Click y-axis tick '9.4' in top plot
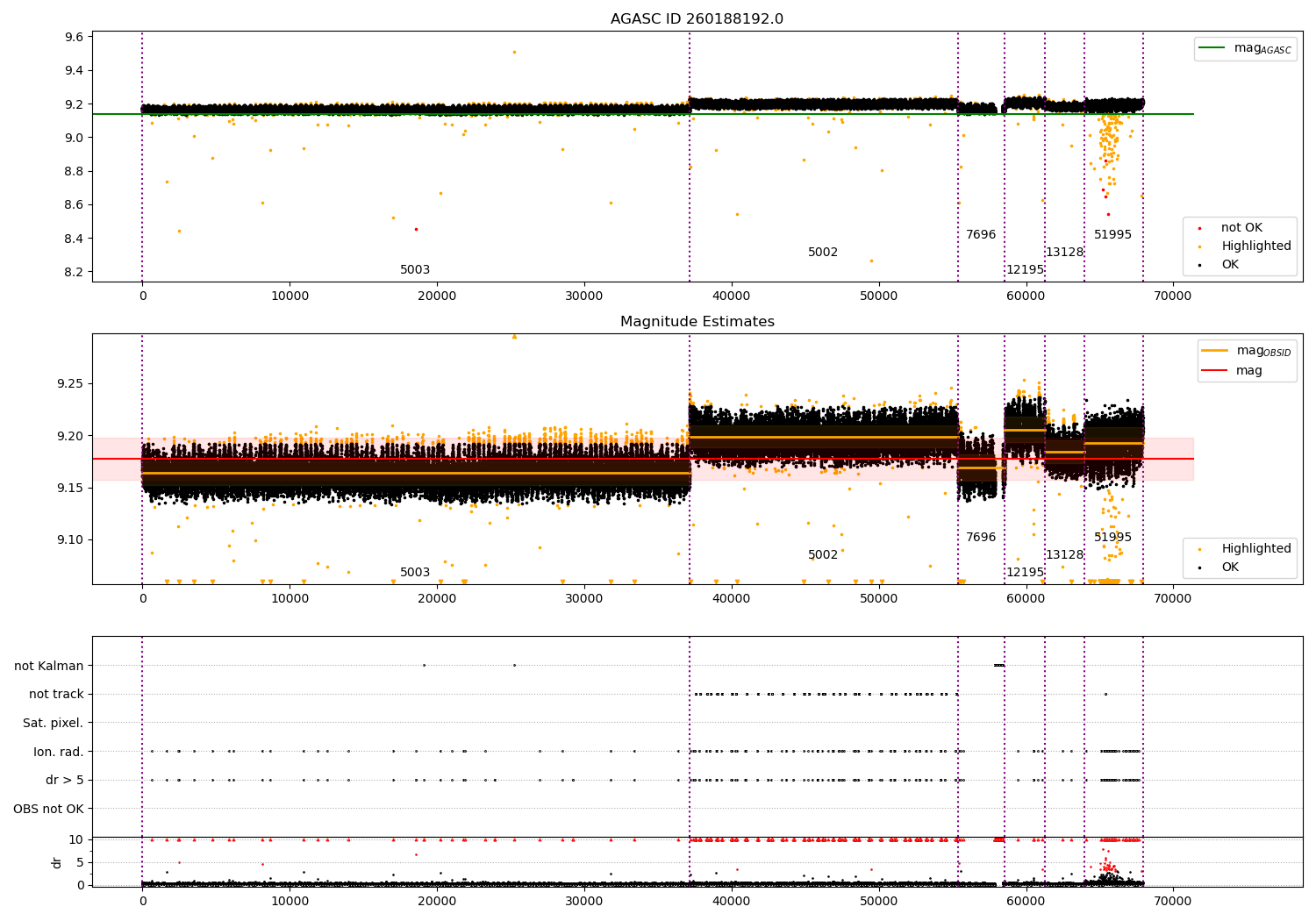Image resolution: width=1316 pixels, height=921 pixels. click(75, 70)
